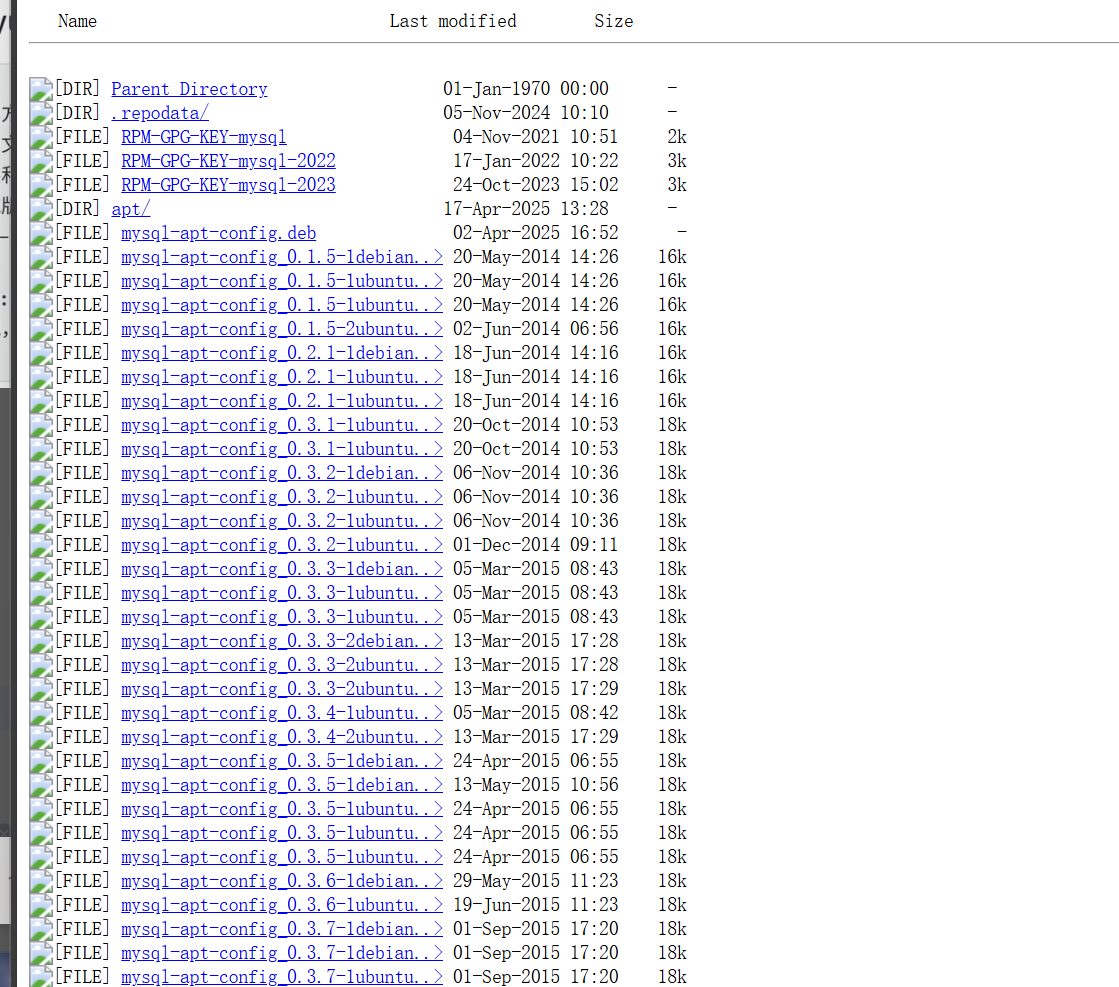Open mysql-apt-config_0.3.6-1ubuntu link
Viewport: 1119px width, 987px height.
282,906
